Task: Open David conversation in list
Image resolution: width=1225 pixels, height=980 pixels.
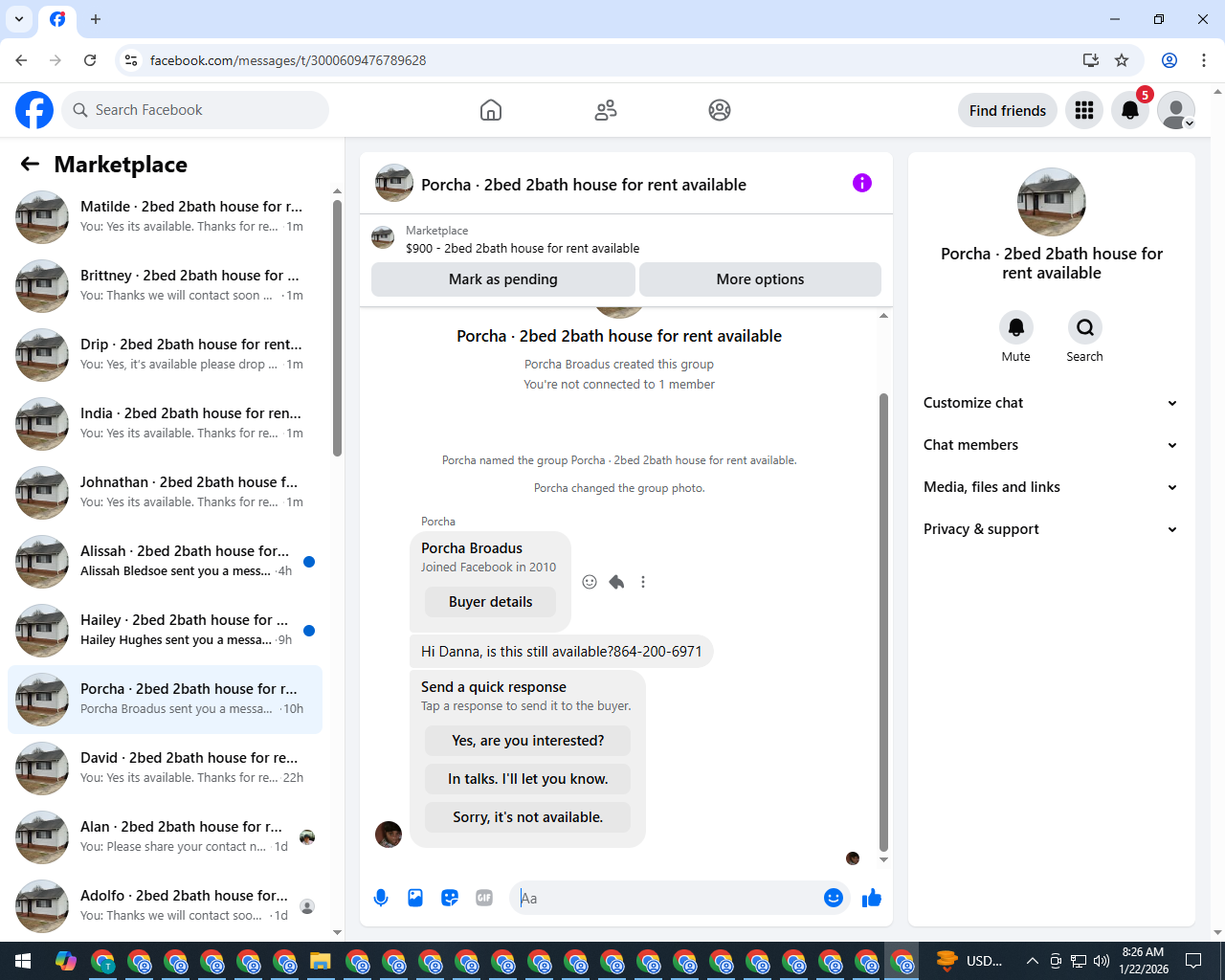Action: (165, 768)
